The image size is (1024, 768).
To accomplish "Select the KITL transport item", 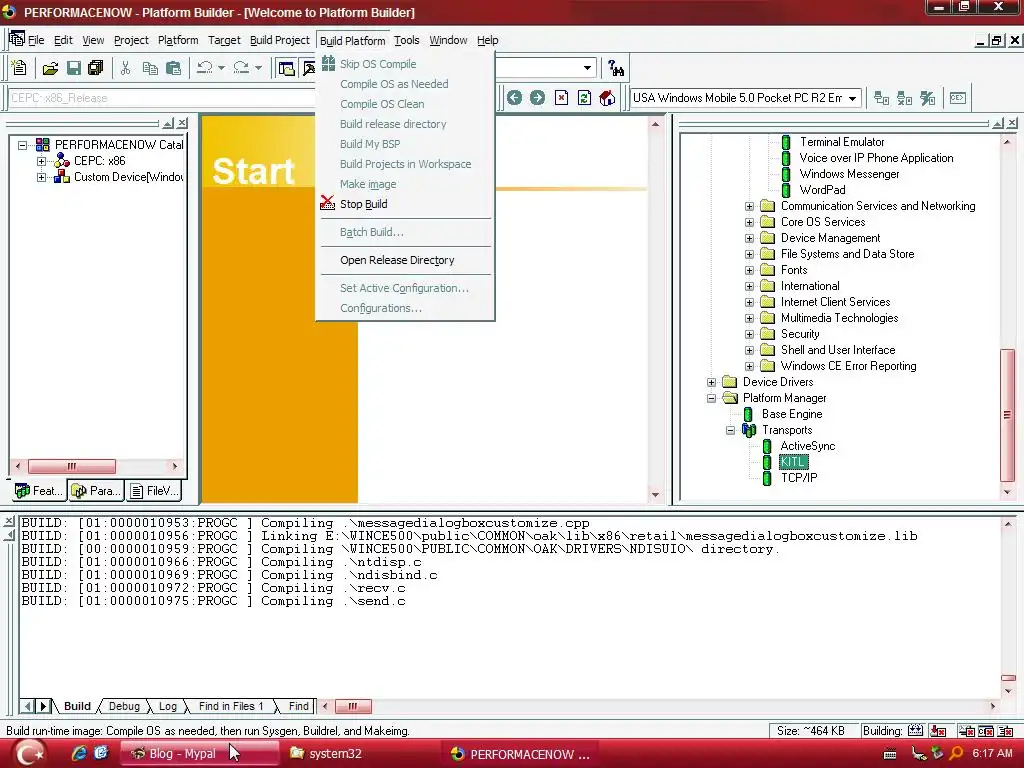I will coord(793,462).
